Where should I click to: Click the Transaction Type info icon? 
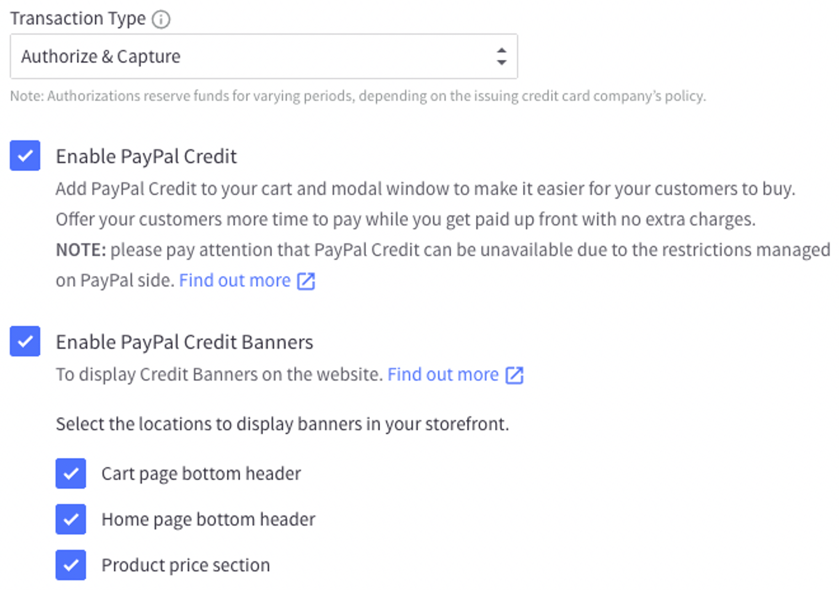pyautogui.click(x=162, y=19)
